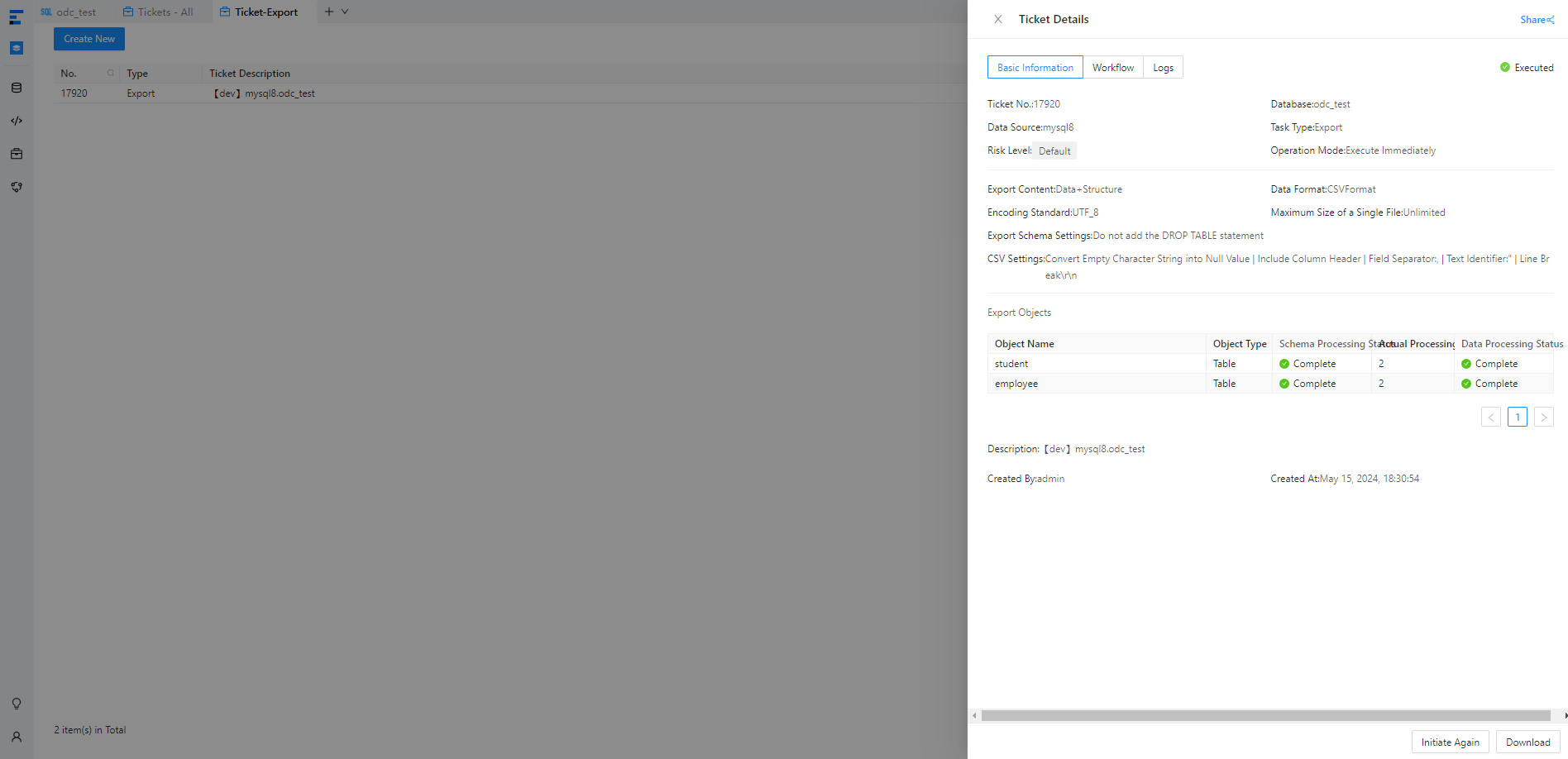Click the blue layers project icon
Image resolution: width=1568 pixels, height=759 pixels.
(x=17, y=48)
